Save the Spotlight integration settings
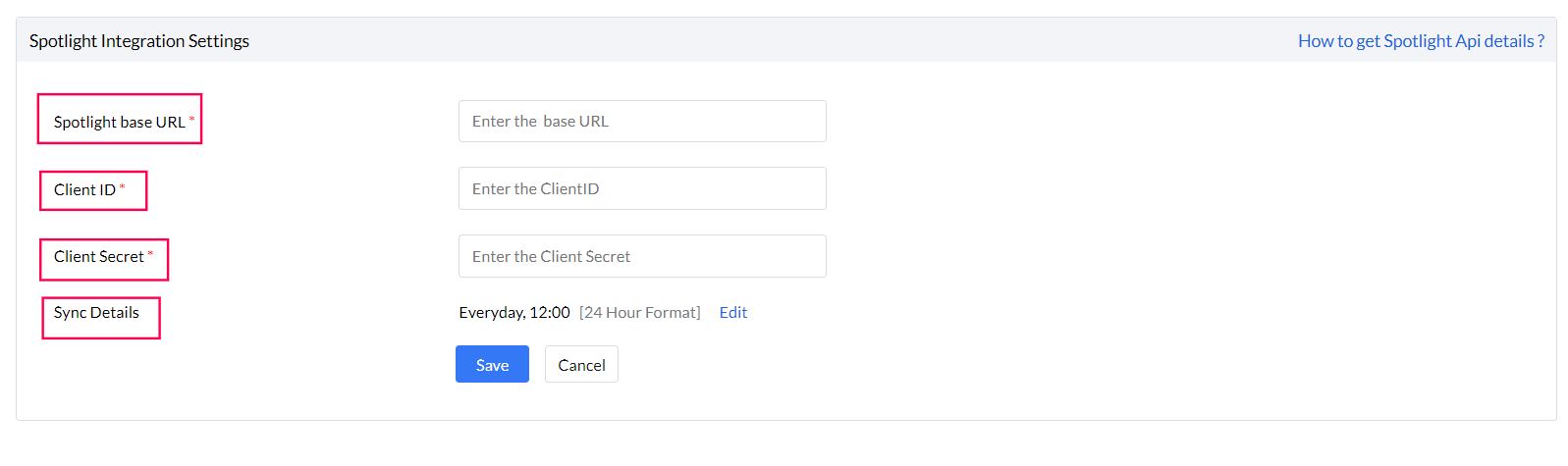Viewport: 1568px width, 466px height. [x=492, y=364]
